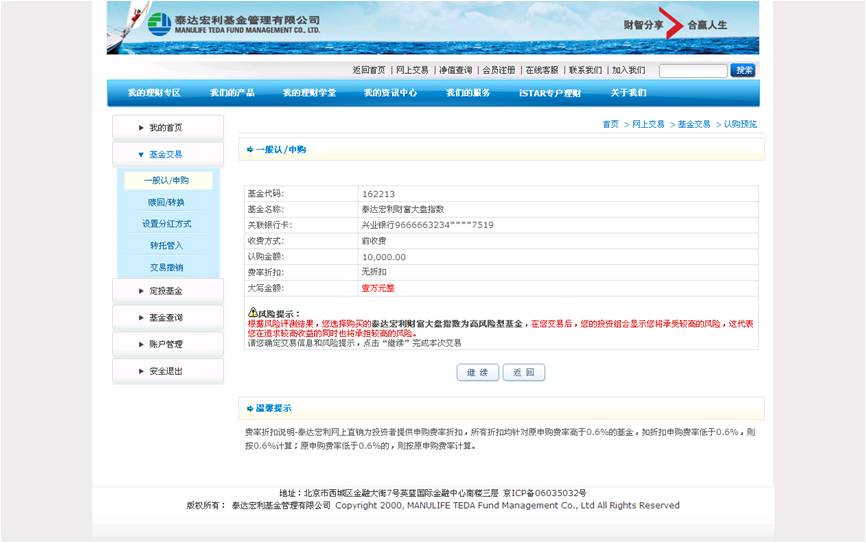Viewport: 866px width, 543px height.
Task: Focus the search input field
Action: tap(693, 71)
